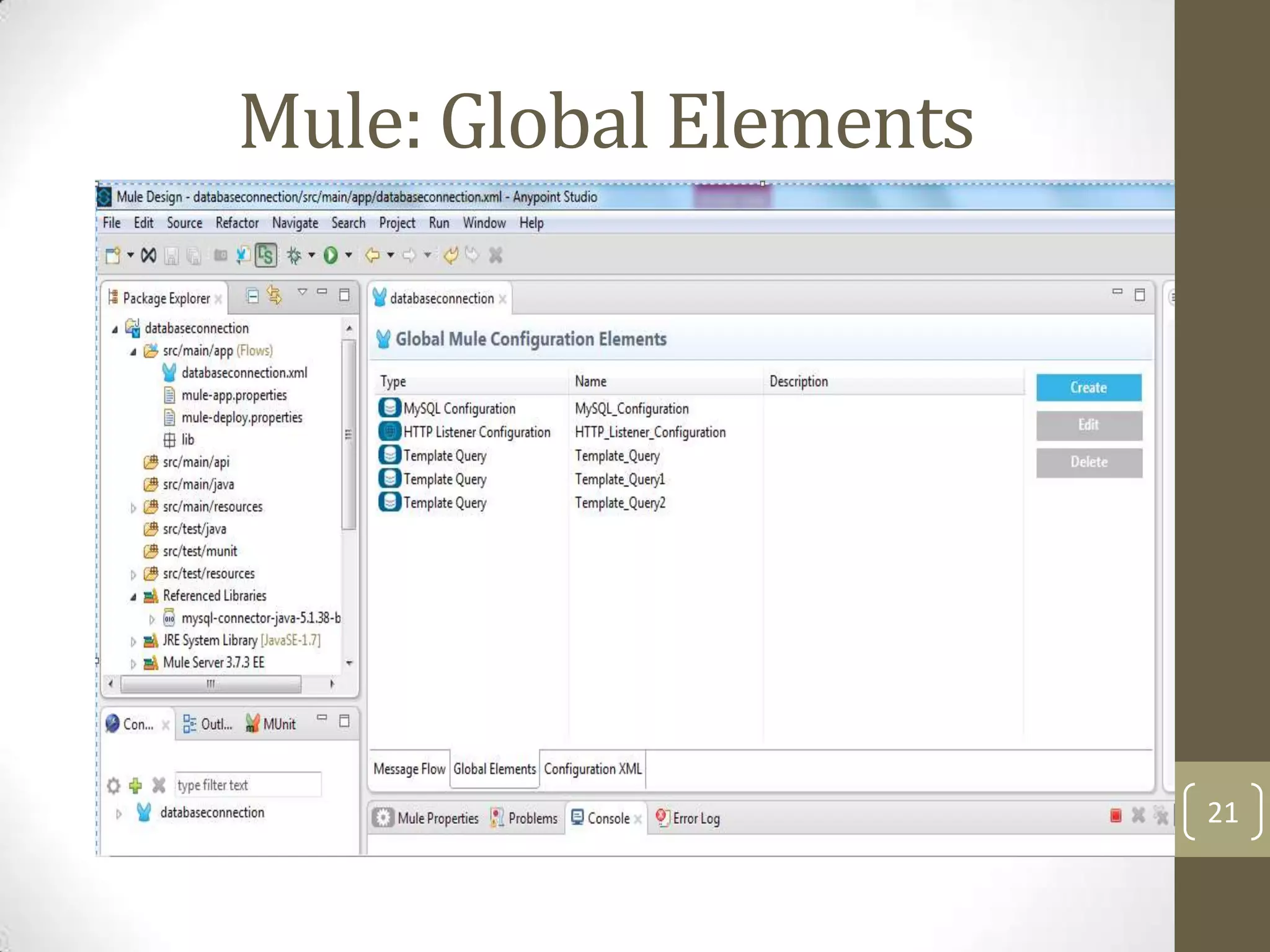Open the Debug dropdown arrow
1270x952 pixels.
click(x=311, y=255)
